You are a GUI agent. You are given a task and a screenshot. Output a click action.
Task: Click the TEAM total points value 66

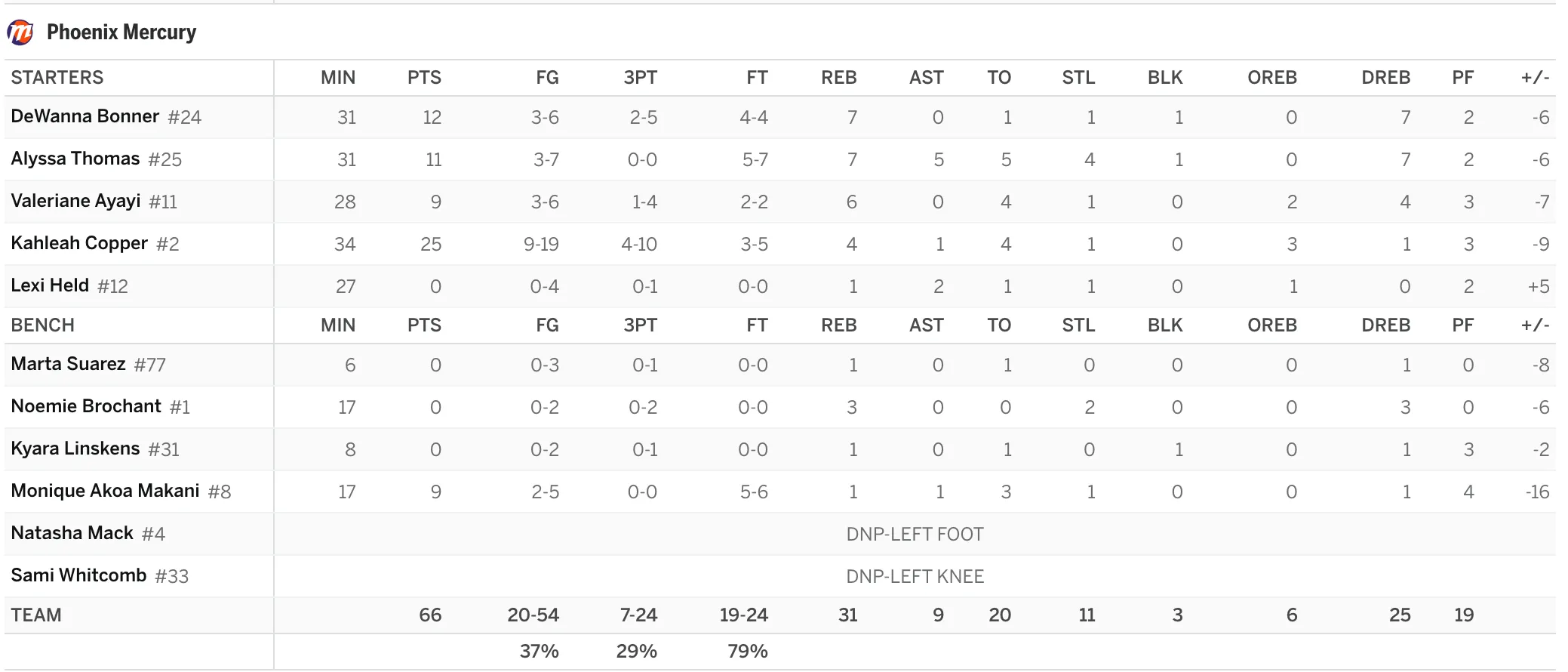430,615
